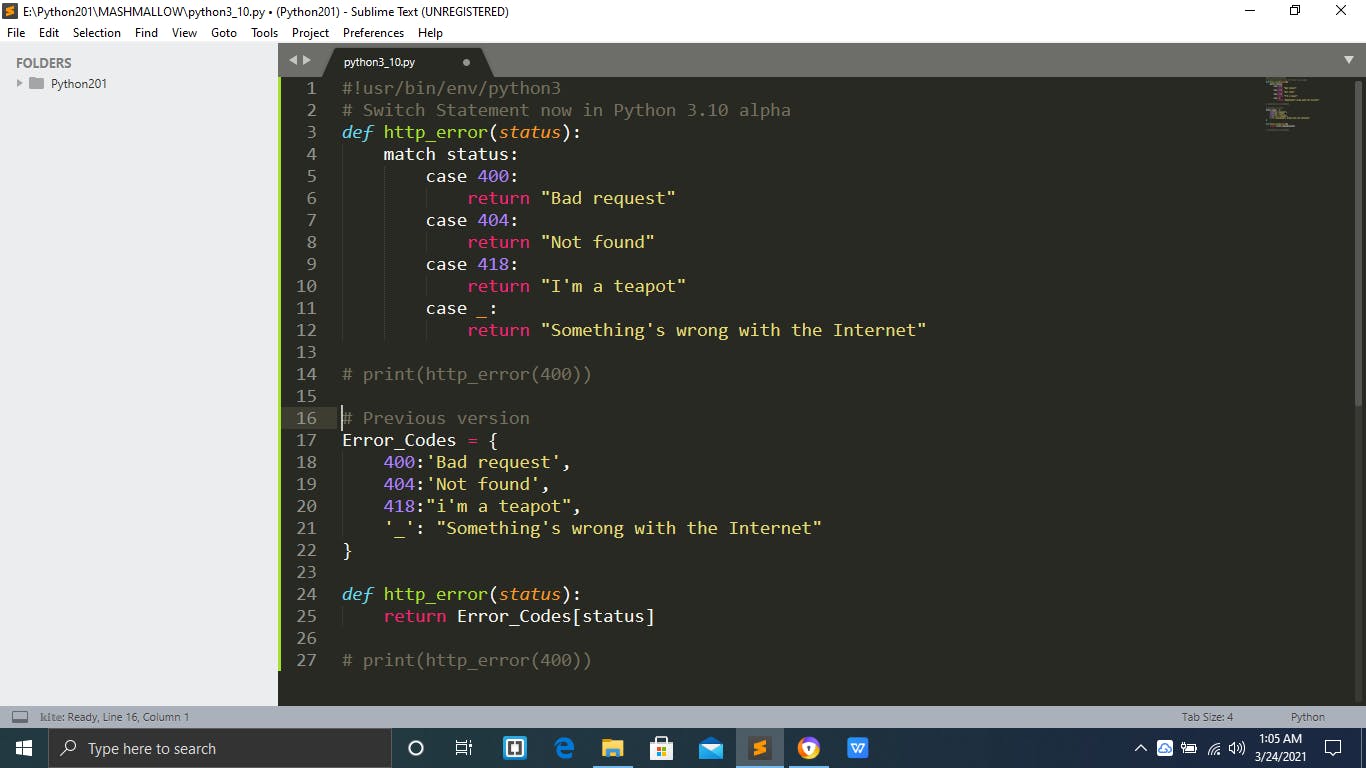
Task: Open Task View on taskbar
Action: (x=464, y=748)
